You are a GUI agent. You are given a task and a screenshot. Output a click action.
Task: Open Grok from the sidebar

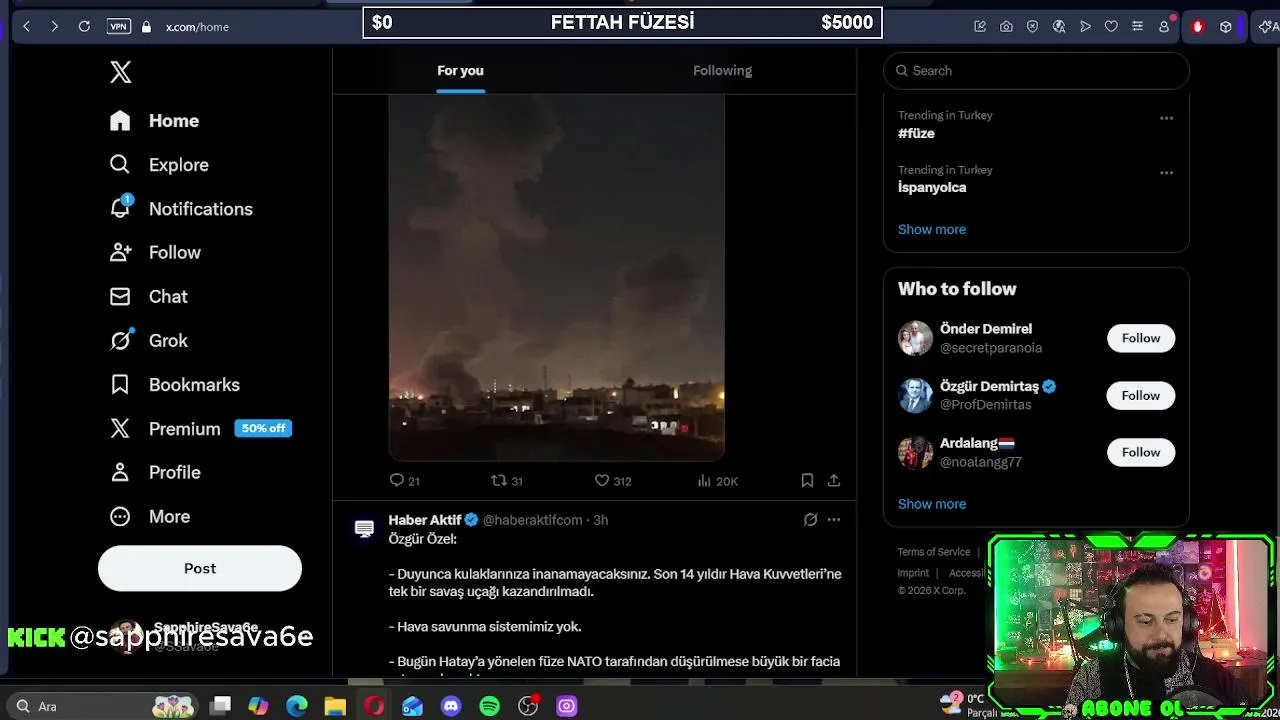coord(149,341)
